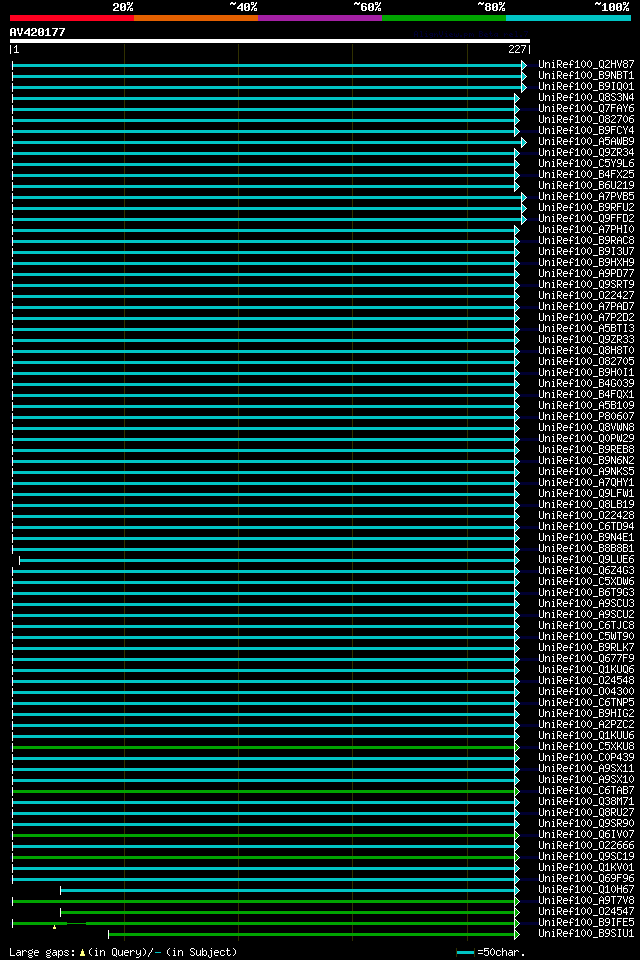The height and width of the screenshot is (960, 640).
Task: Select the UniRef100_B9HIG2 label
Action: coord(586,714)
